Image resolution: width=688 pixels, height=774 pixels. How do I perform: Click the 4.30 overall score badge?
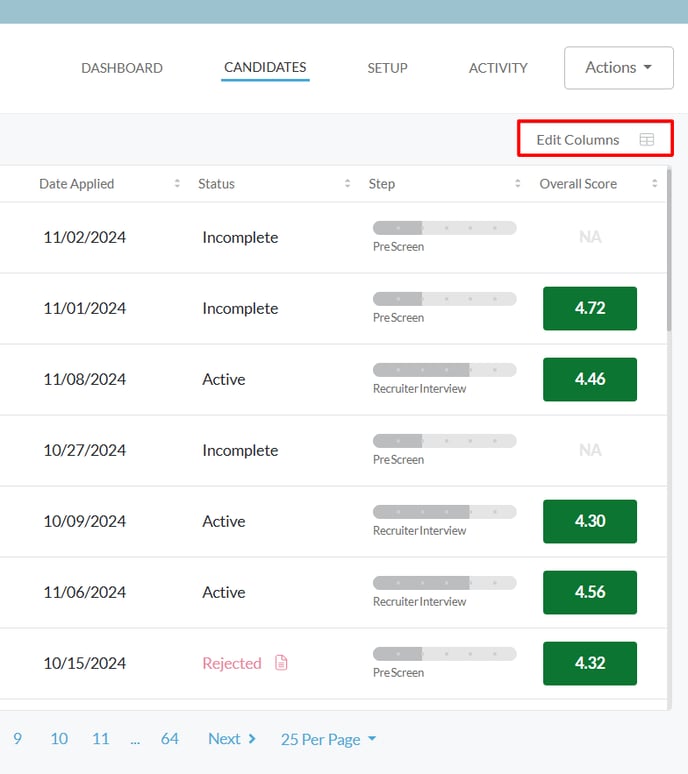(x=590, y=521)
